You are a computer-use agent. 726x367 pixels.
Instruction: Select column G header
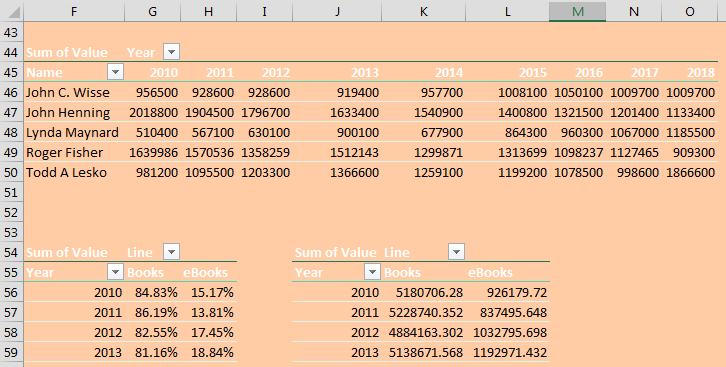point(152,11)
